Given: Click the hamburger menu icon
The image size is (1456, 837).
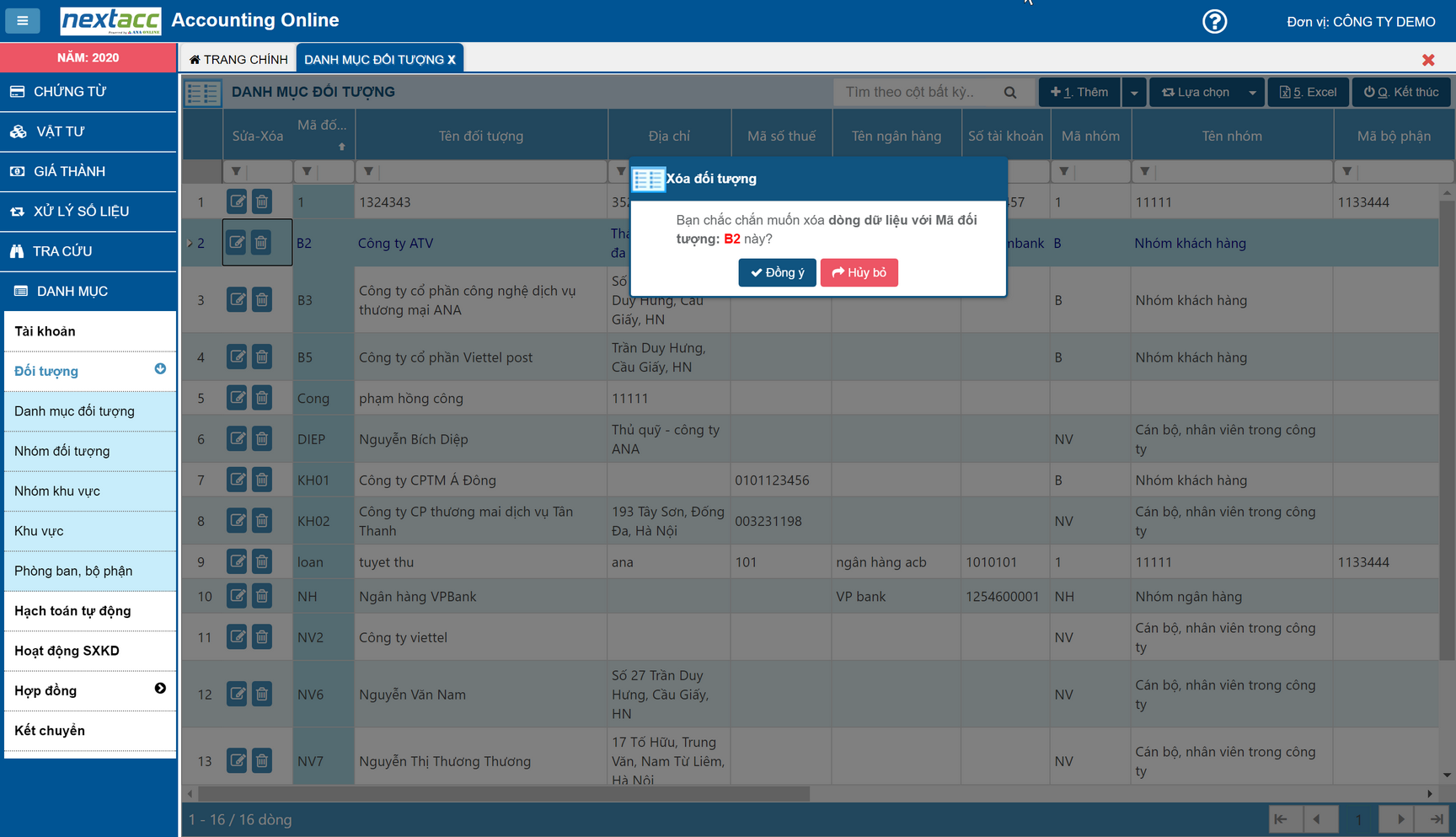Looking at the screenshot, I should [23, 20].
